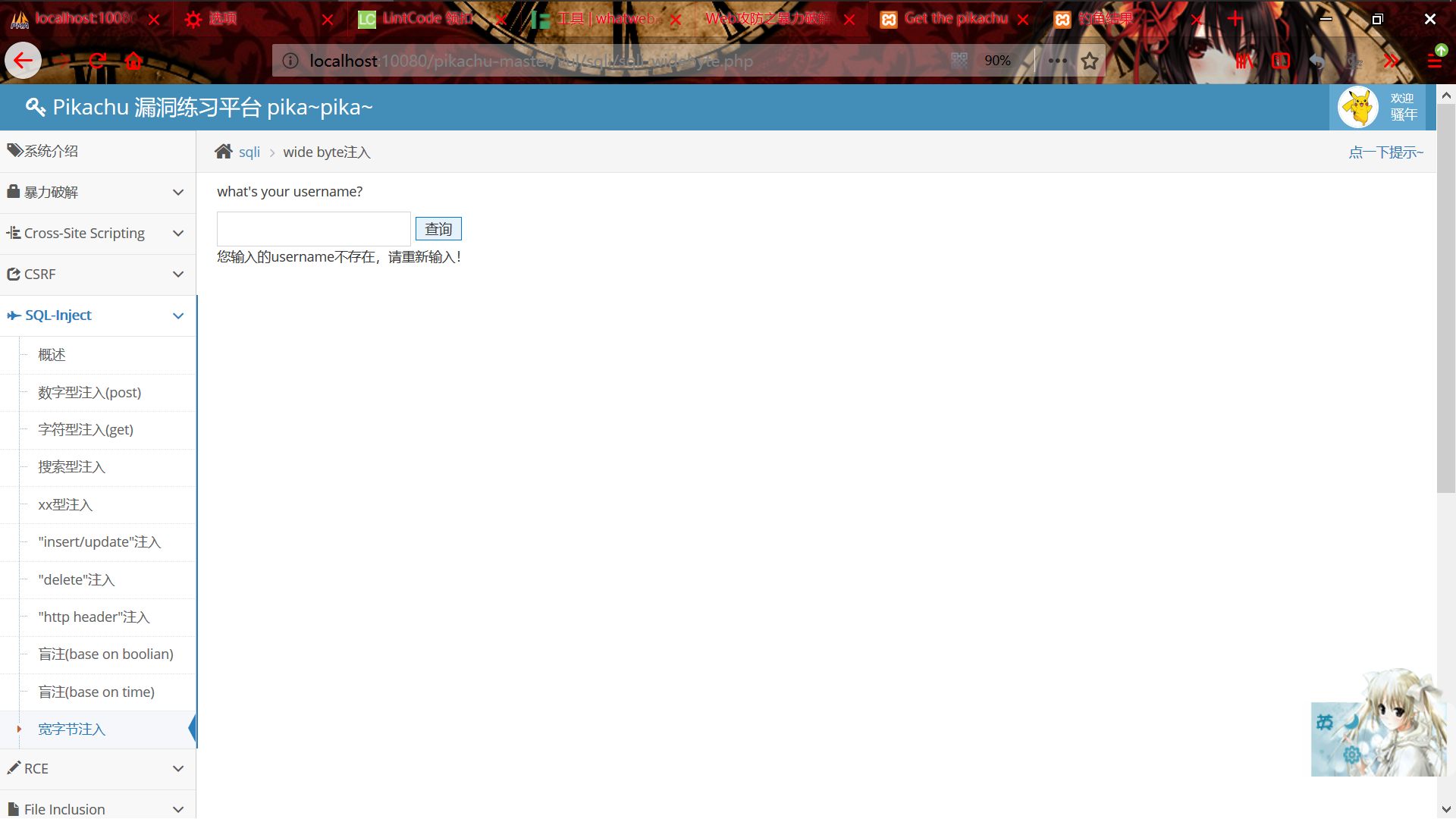Click the QR code icon in address bar
1456x819 pixels.
(959, 61)
